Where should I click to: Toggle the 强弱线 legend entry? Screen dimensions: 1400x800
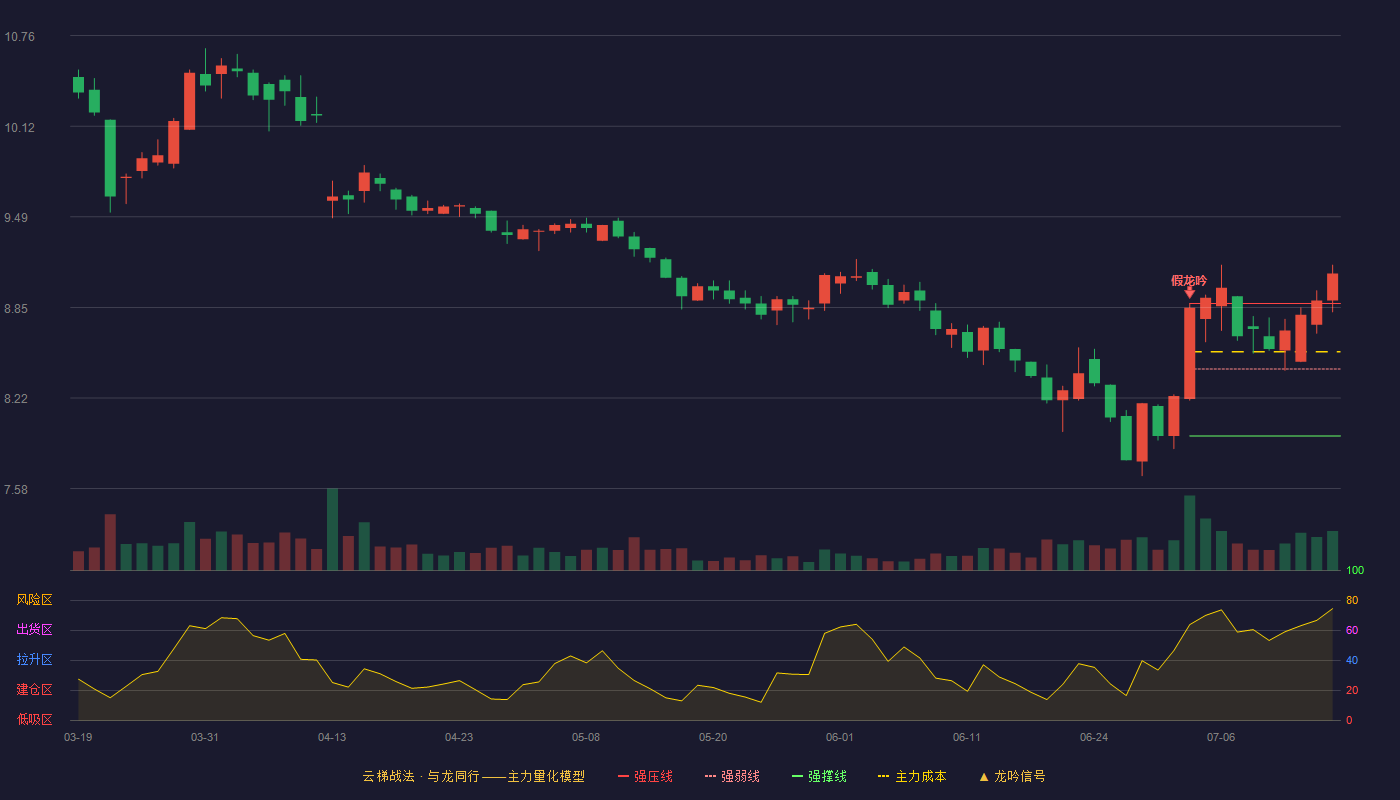(x=732, y=776)
